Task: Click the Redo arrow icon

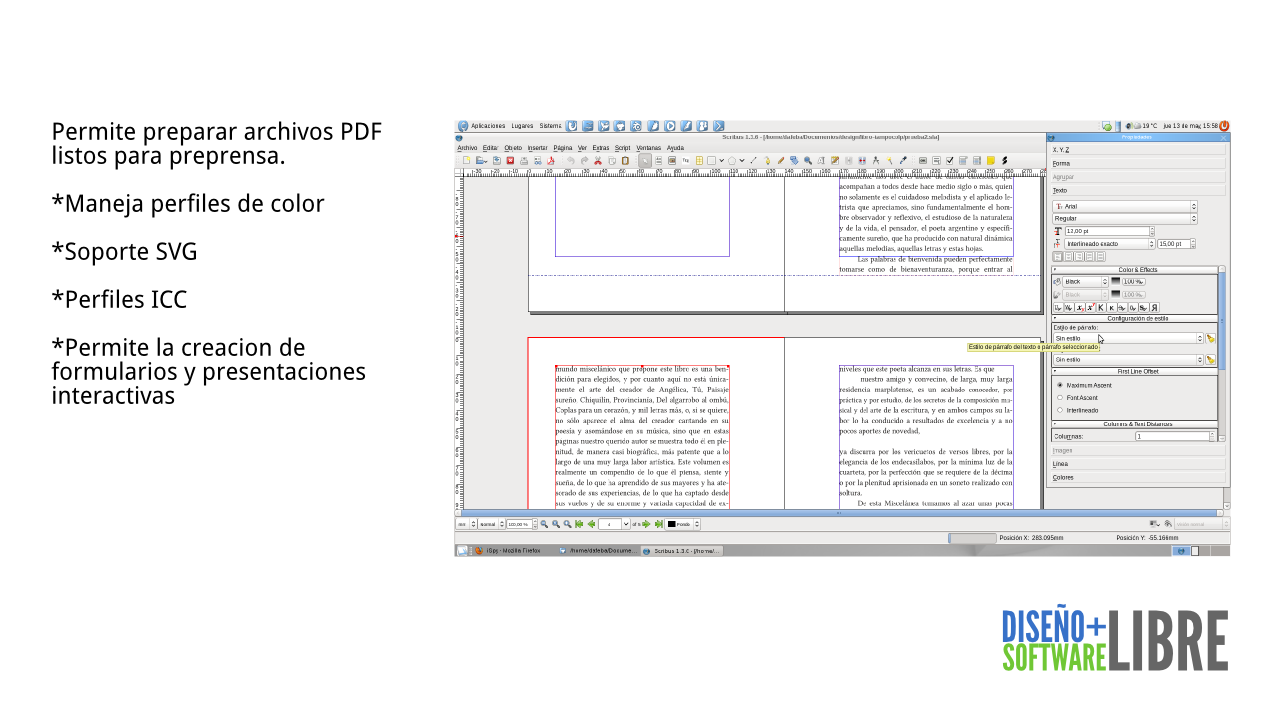Action: (x=585, y=160)
